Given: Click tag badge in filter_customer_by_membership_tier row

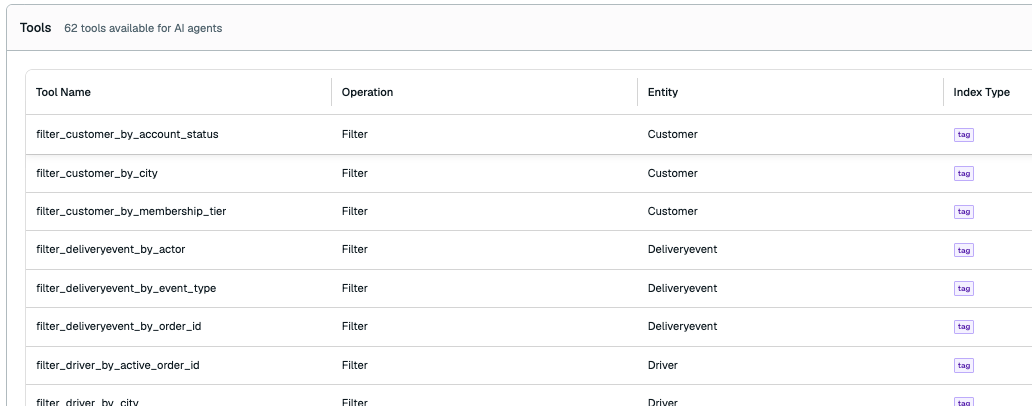Looking at the screenshot, I should coord(964,211).
